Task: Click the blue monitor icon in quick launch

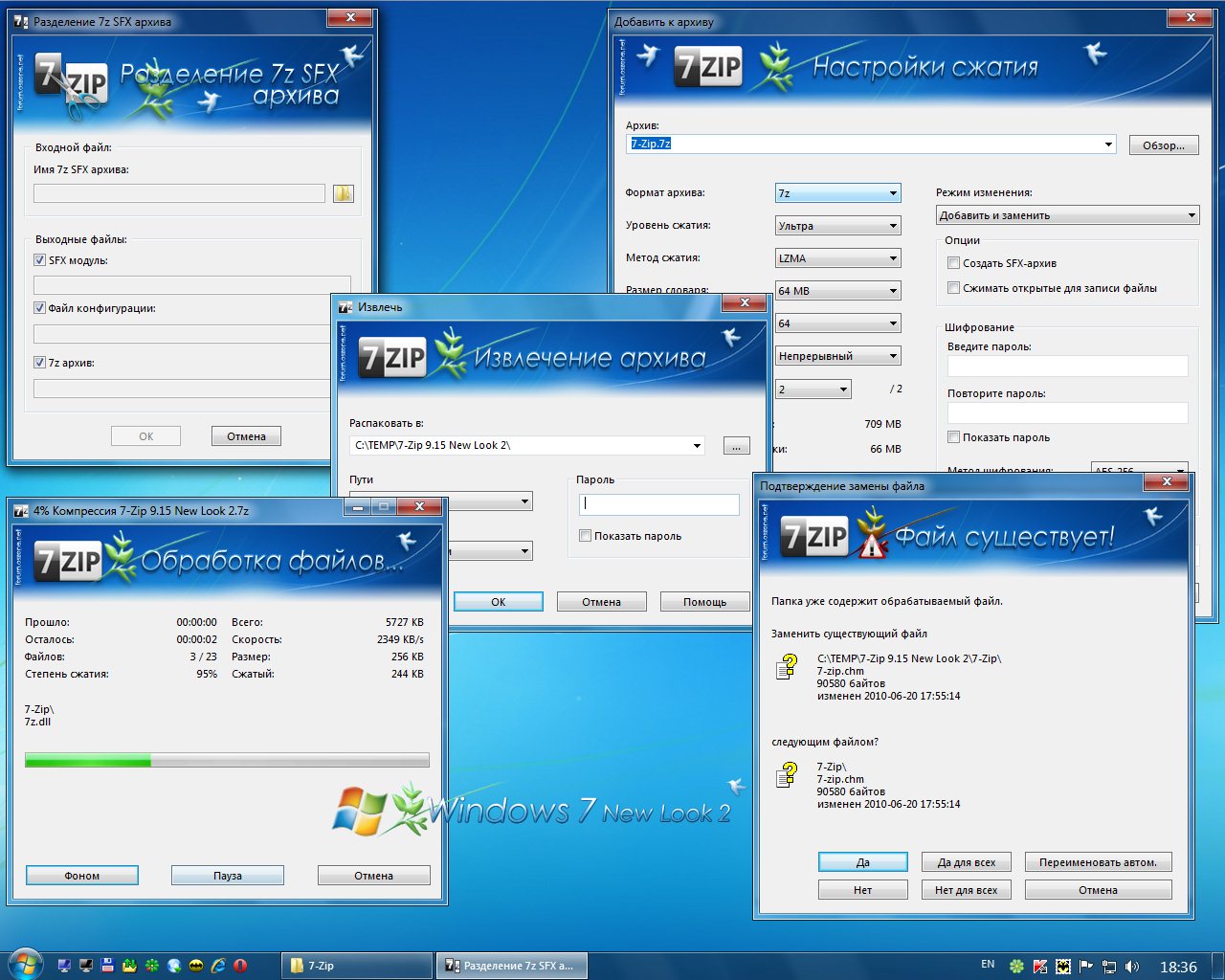Action: click(x=64, y=966)
